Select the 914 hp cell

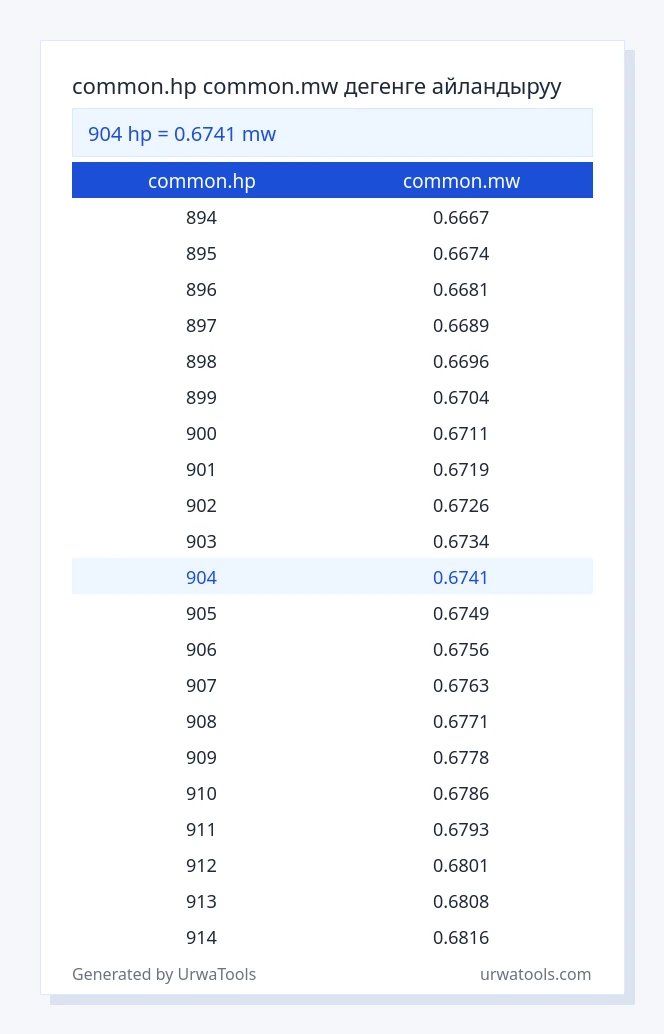click(201, 937)
